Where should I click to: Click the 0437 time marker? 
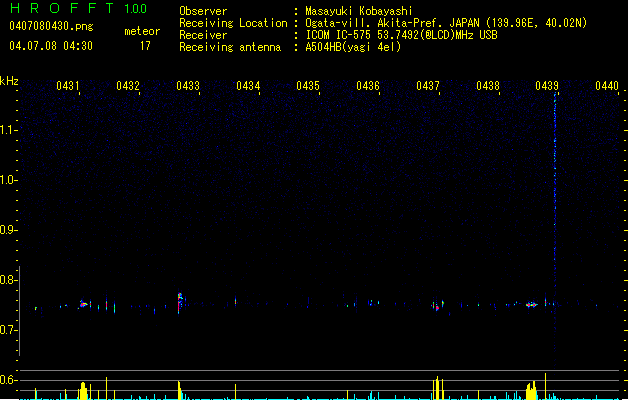click(x=428, y=86)
